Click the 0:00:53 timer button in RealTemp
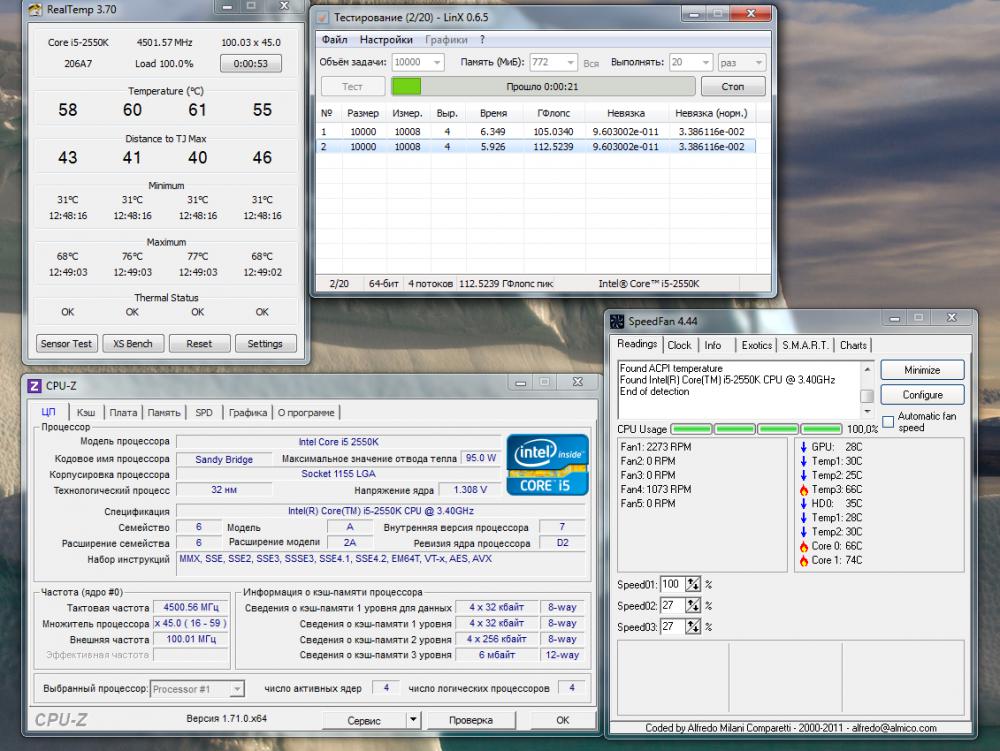Viewport: 1000px width, 751px height. (251, 64)
